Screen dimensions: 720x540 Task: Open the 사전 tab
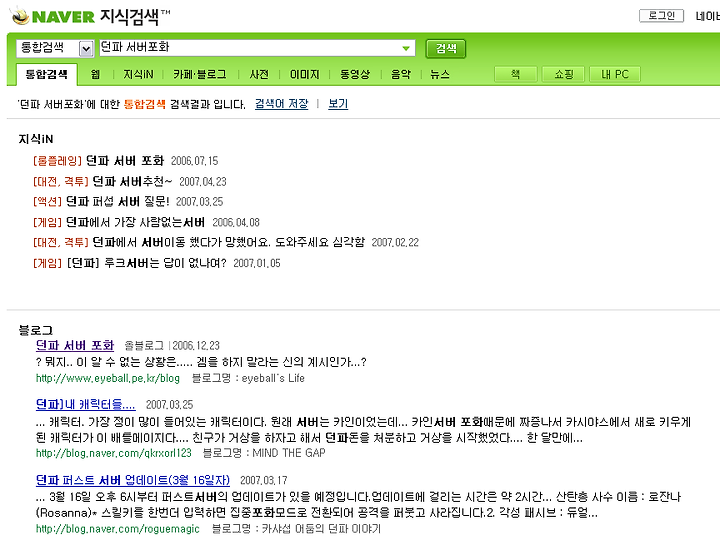[x=259, y=74]
